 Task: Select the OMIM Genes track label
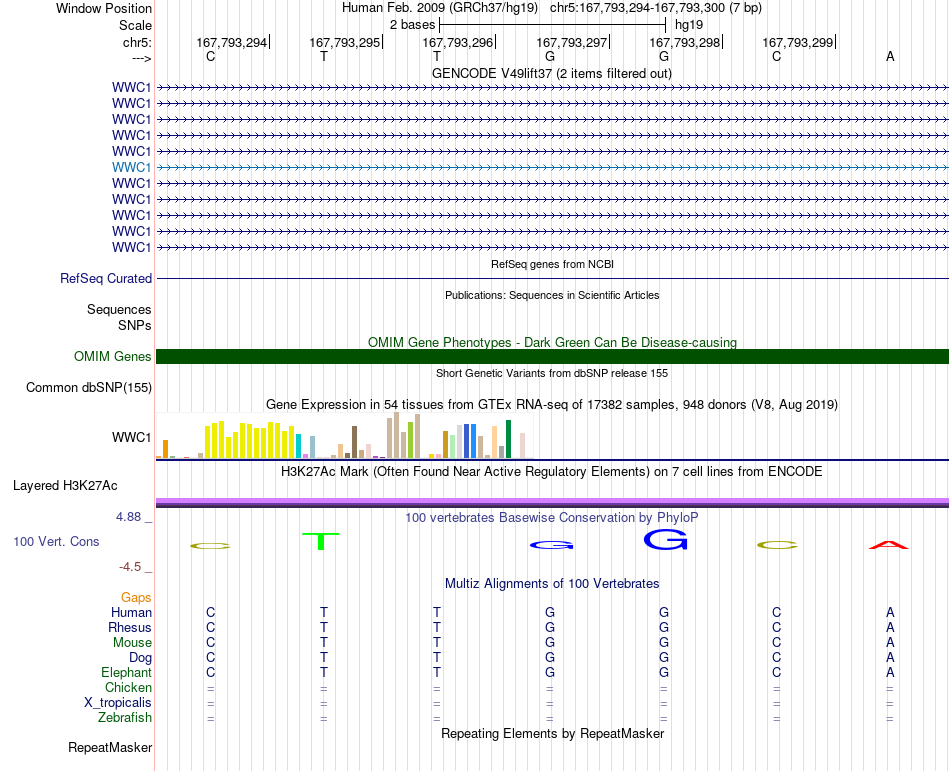point(112,356)
